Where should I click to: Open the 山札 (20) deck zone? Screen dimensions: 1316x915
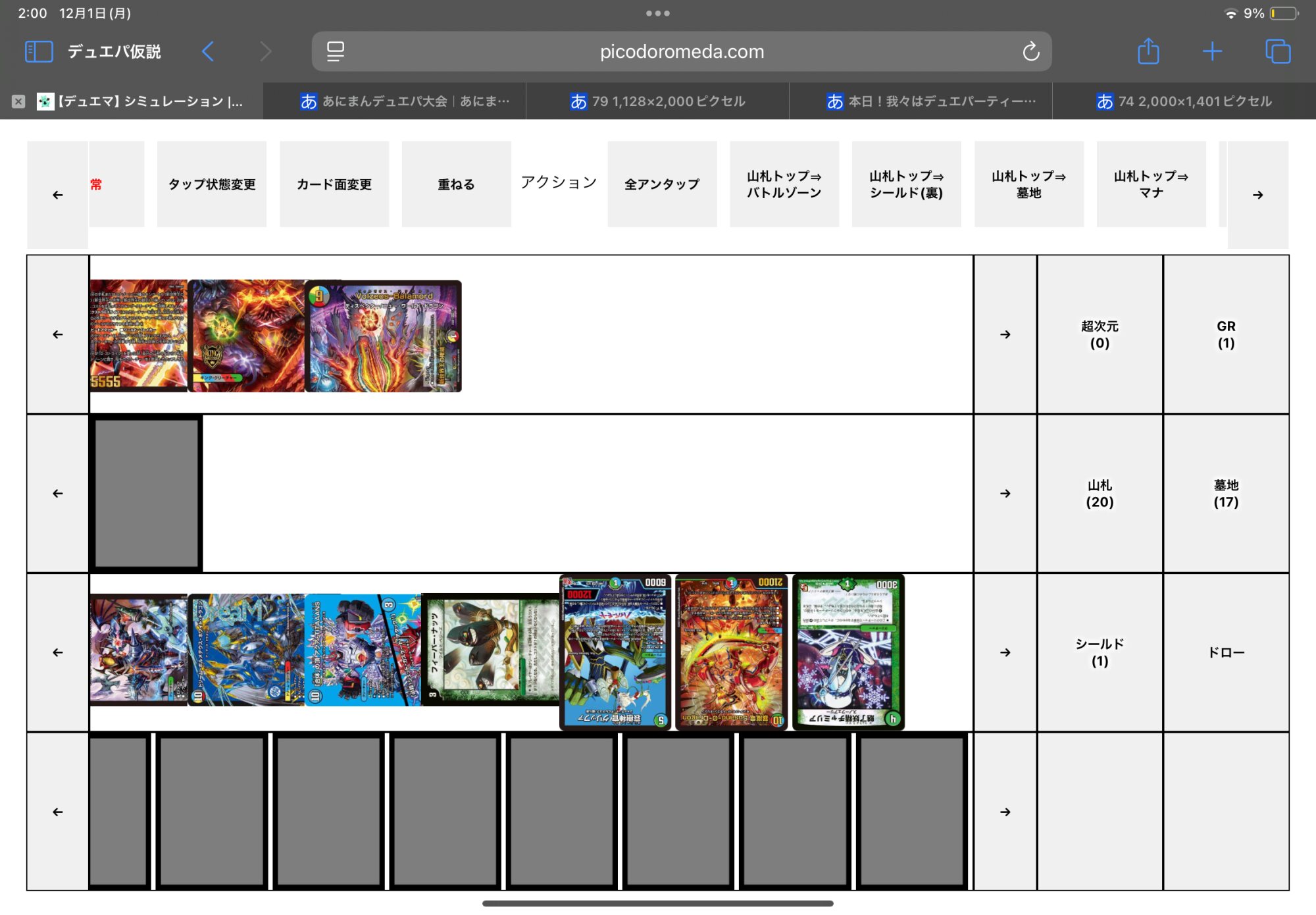[x=1100, y=494]
